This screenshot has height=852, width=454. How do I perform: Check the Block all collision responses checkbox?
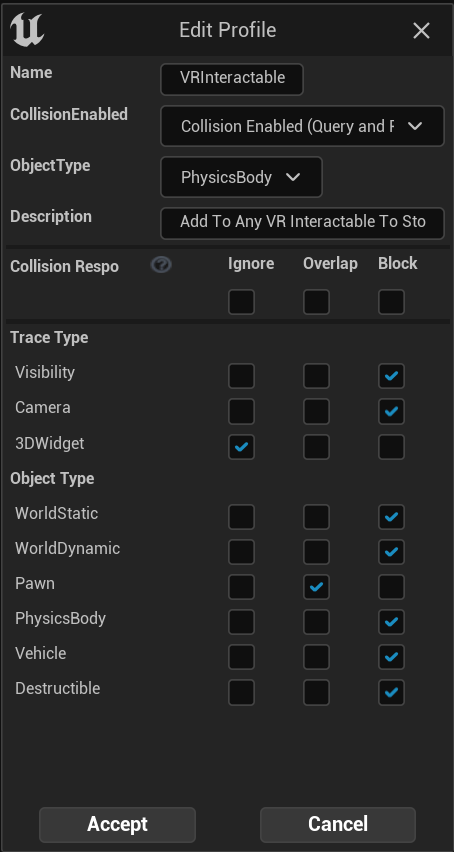(392, 302)
